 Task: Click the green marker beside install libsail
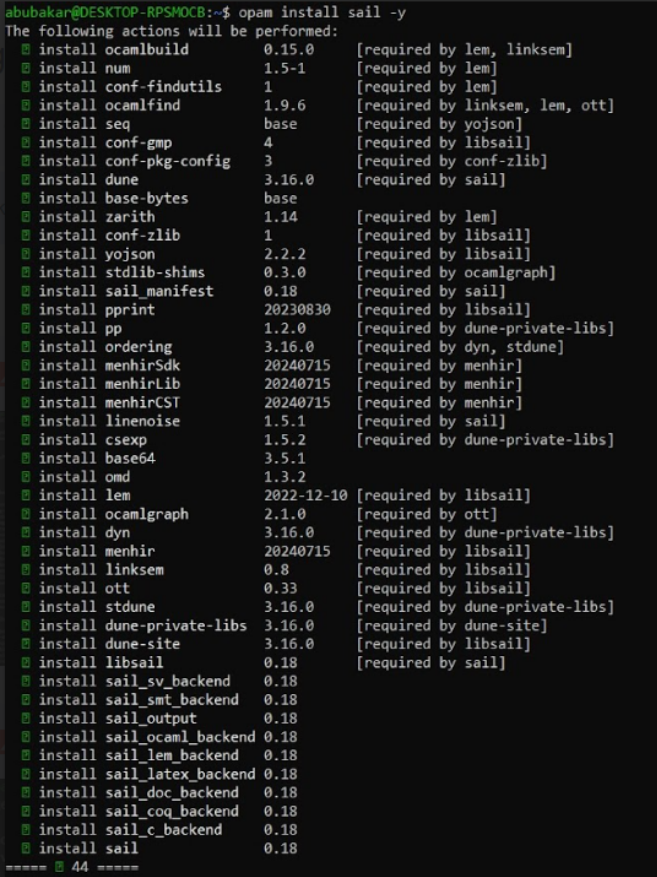26,663
